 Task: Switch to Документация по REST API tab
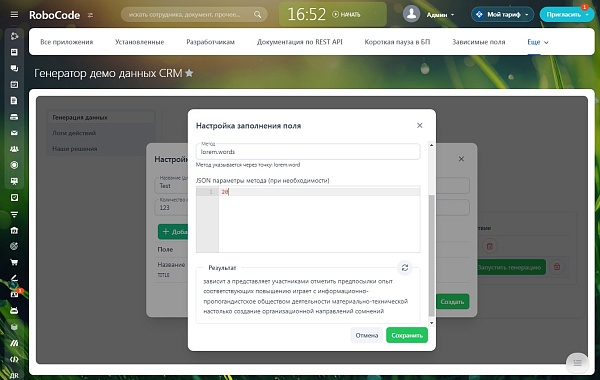click(300, 42)
